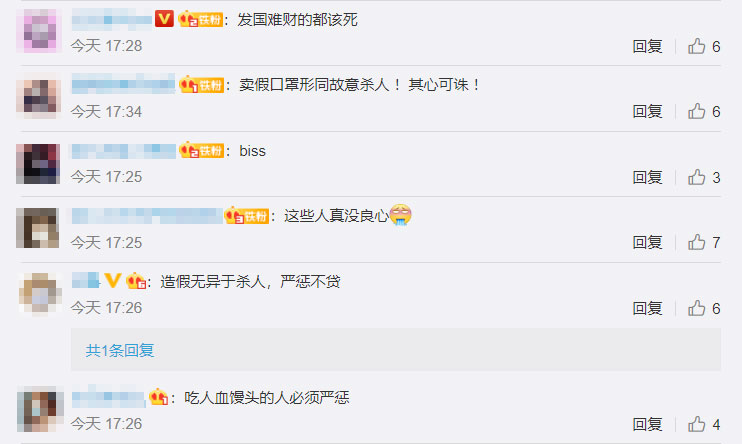Like the comment "造假无异于杀人，严惩不贷"
This screenshot has width=742, height=444.
pyautogui.click(x=697, y=309)
